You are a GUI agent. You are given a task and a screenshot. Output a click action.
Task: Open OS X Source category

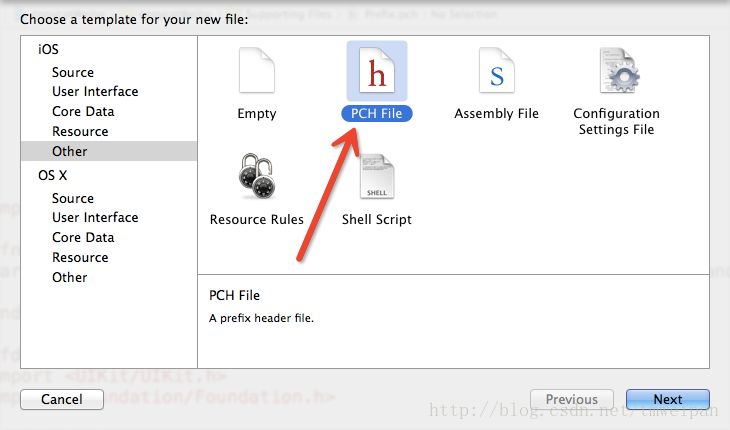tap(73, 199)
